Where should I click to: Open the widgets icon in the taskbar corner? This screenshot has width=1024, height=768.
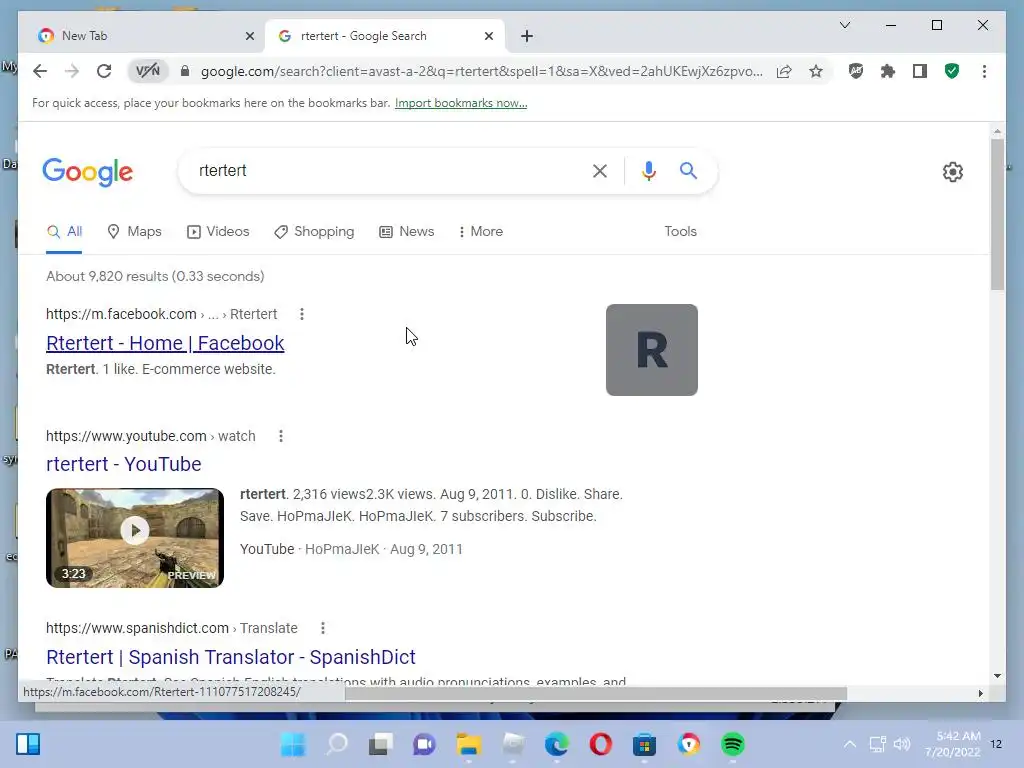click(28, 744)
